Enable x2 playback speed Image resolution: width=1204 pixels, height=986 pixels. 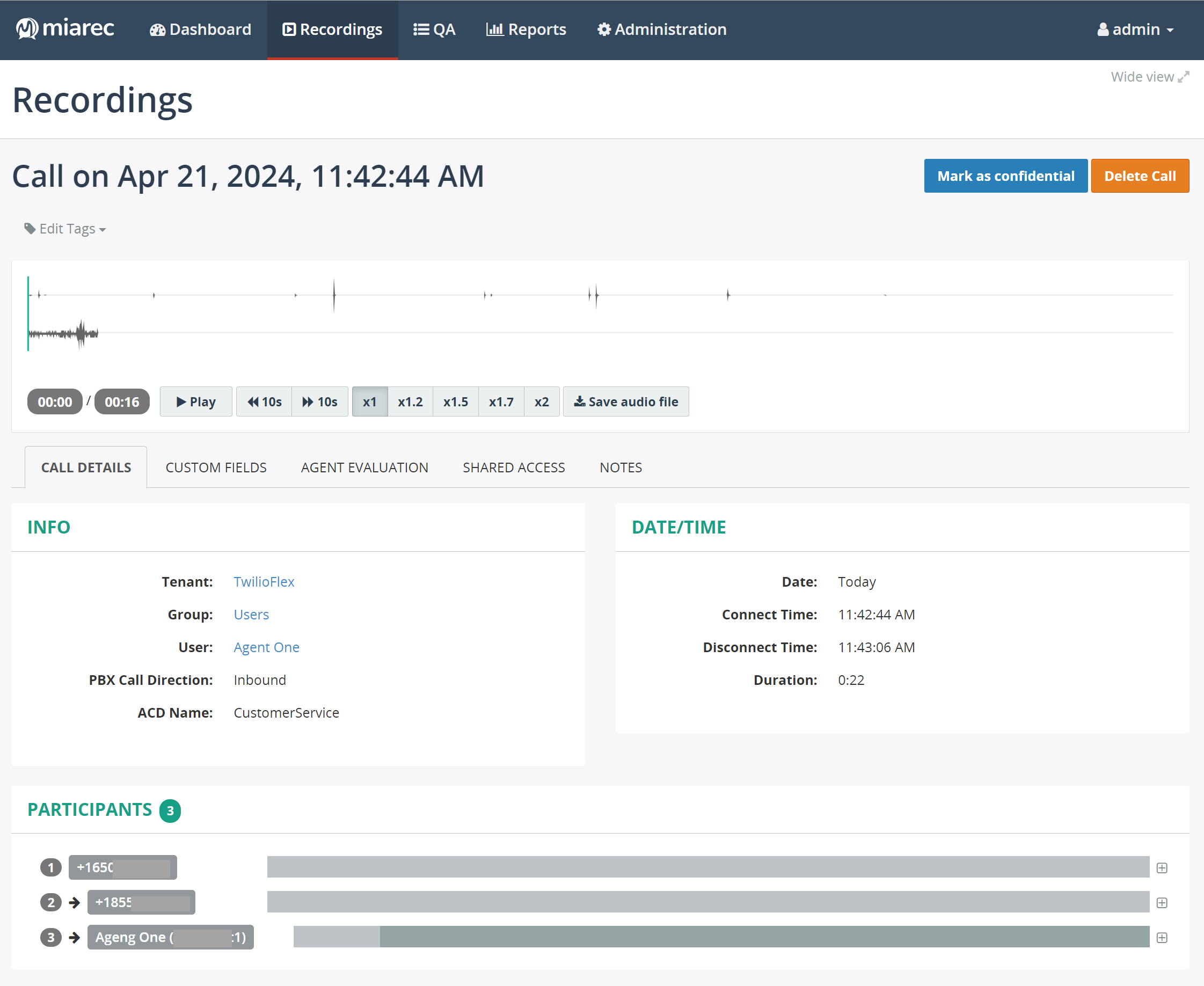coord(541,401)
